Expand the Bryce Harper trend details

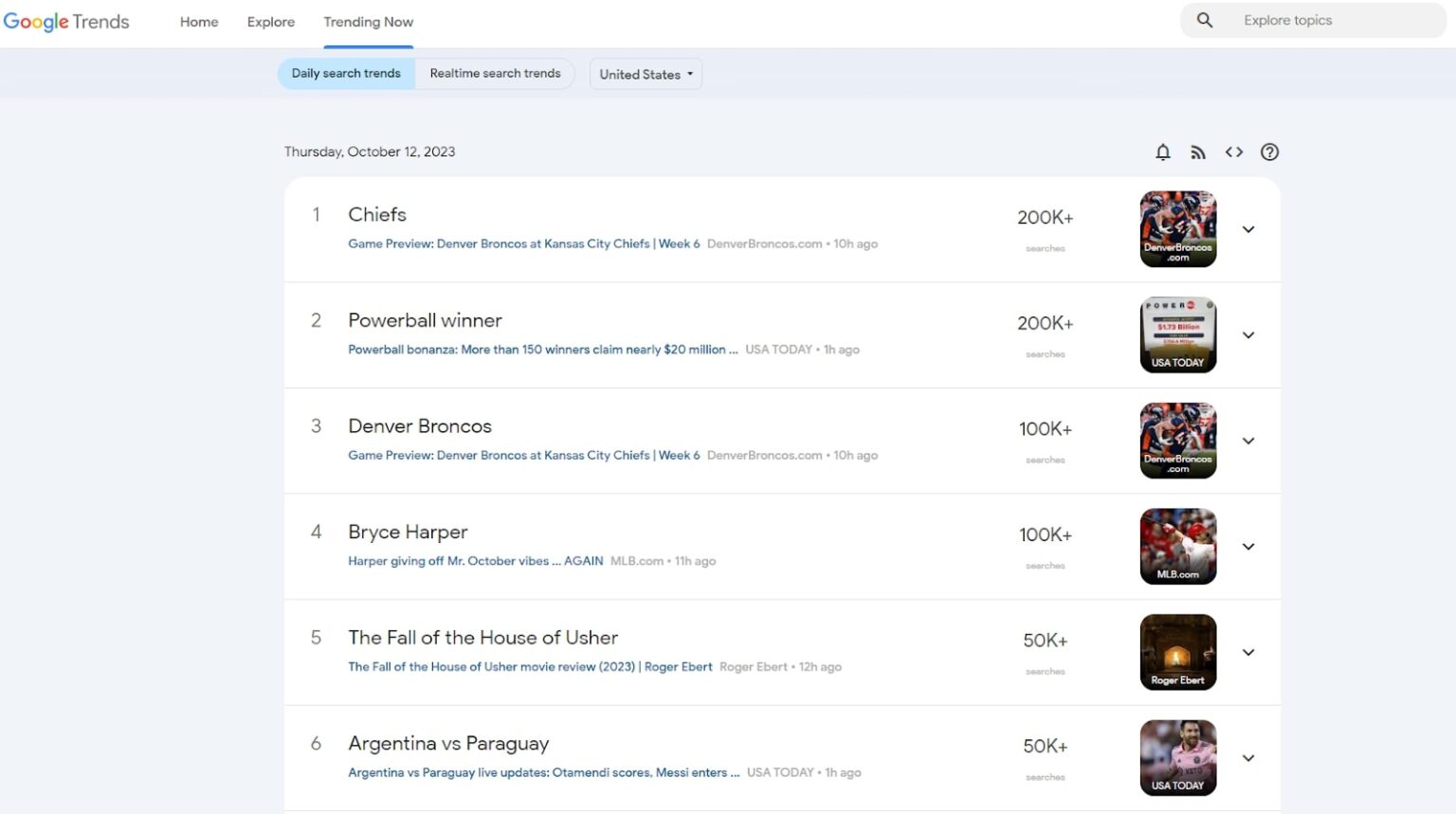click(1248, 547)
